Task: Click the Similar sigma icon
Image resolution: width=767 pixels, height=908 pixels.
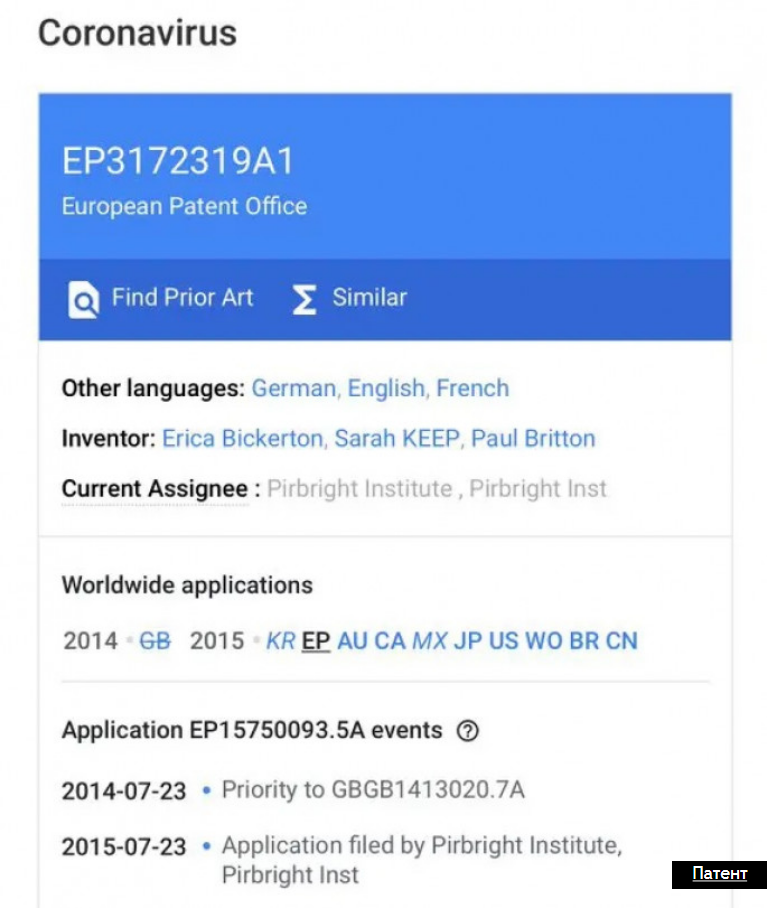Action: 304,299
